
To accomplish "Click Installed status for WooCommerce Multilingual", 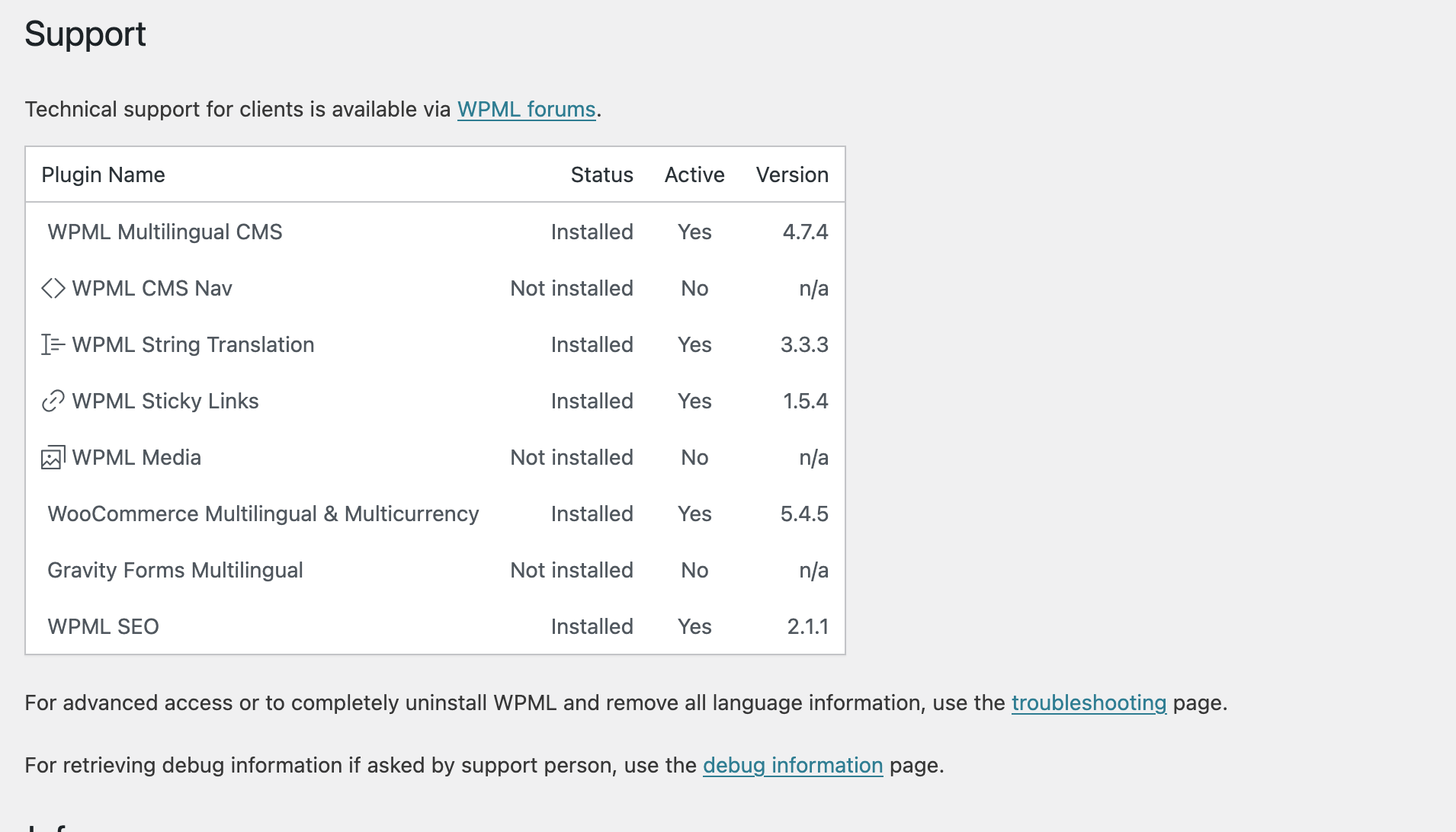I will (592, 514).
